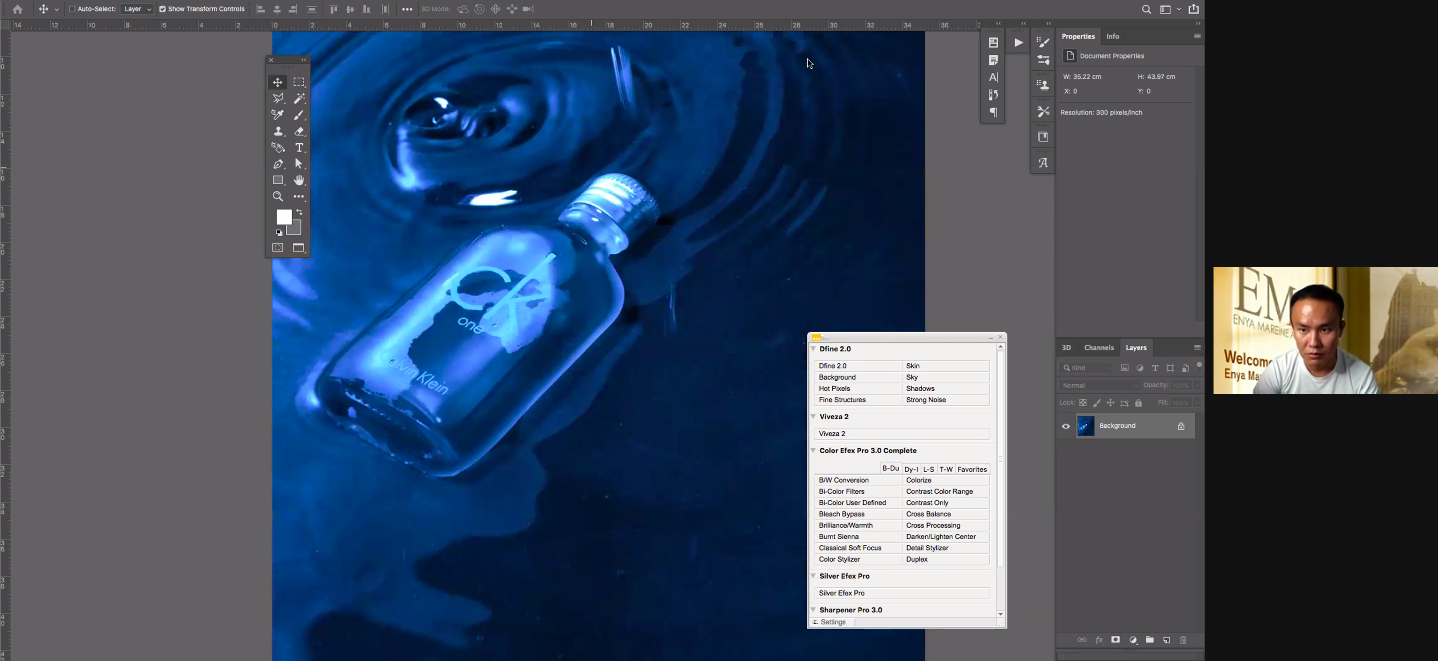
Task: Open the Fill value dropdown arrow
Action: pyautogui.click(x=1196, y=403)
